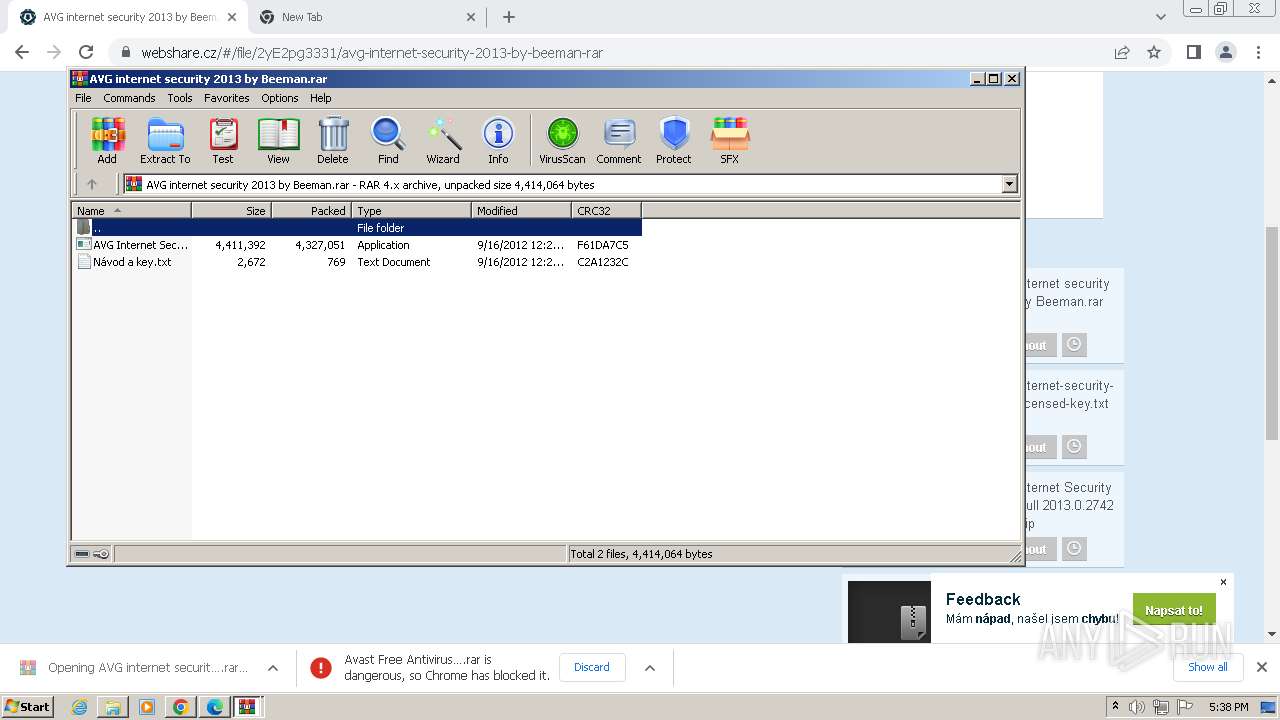The height and width of the screenshot is (720, 1280).
Task: Open the Comment toolbar tool
Action: pyautogui.click(x=619, y=140)
